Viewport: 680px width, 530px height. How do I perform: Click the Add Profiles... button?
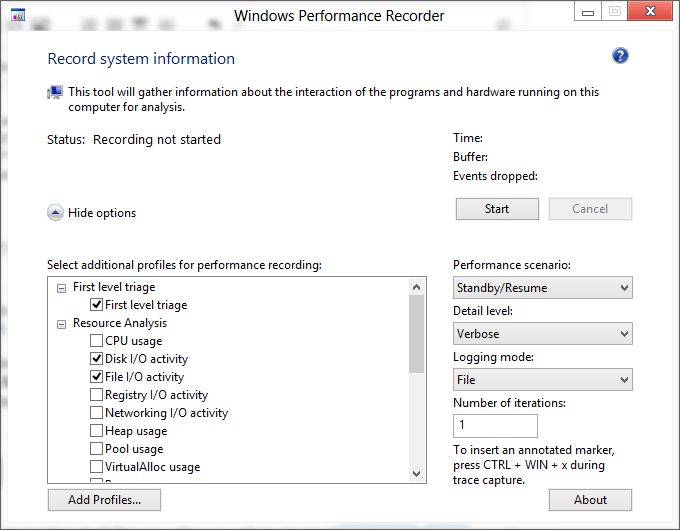[104, 499]
